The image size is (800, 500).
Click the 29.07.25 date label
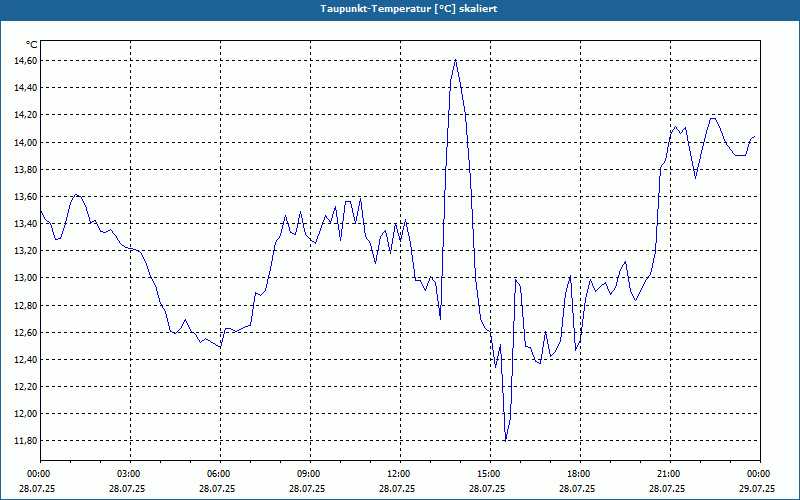tap(758, 488)
